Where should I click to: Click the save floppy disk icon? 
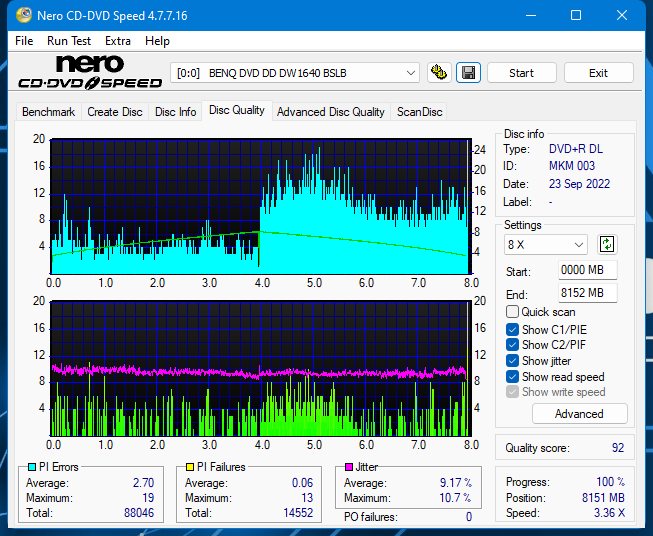click(x=469, y=73)
